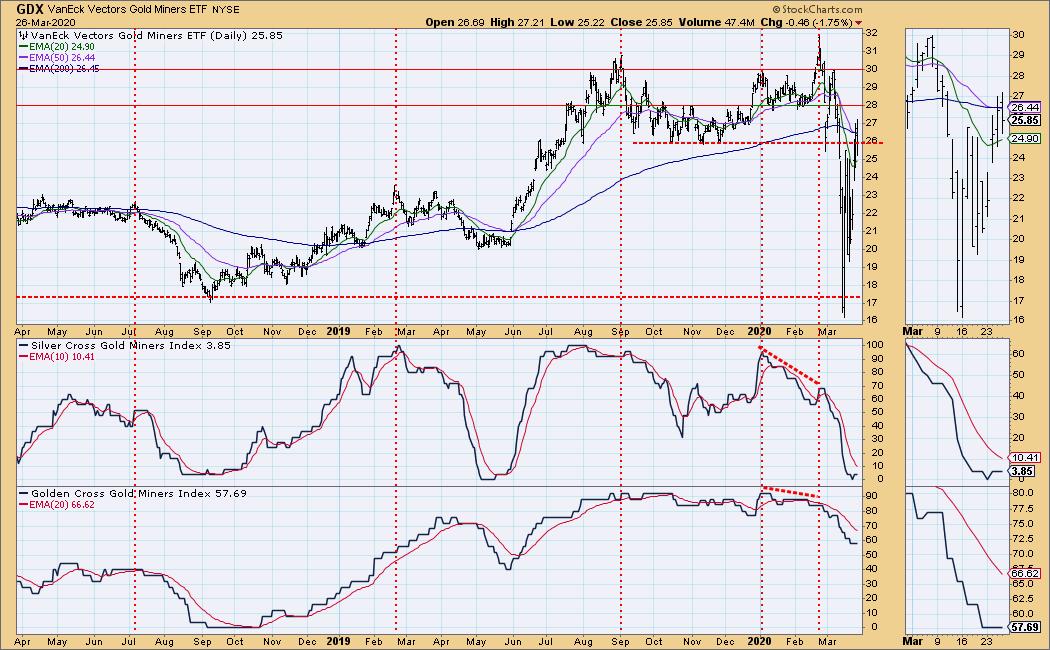The width and height of the screenshot is (1050, 650).
Task: Select the 'Low 25.22' quote value
Action: click(577, 22)
